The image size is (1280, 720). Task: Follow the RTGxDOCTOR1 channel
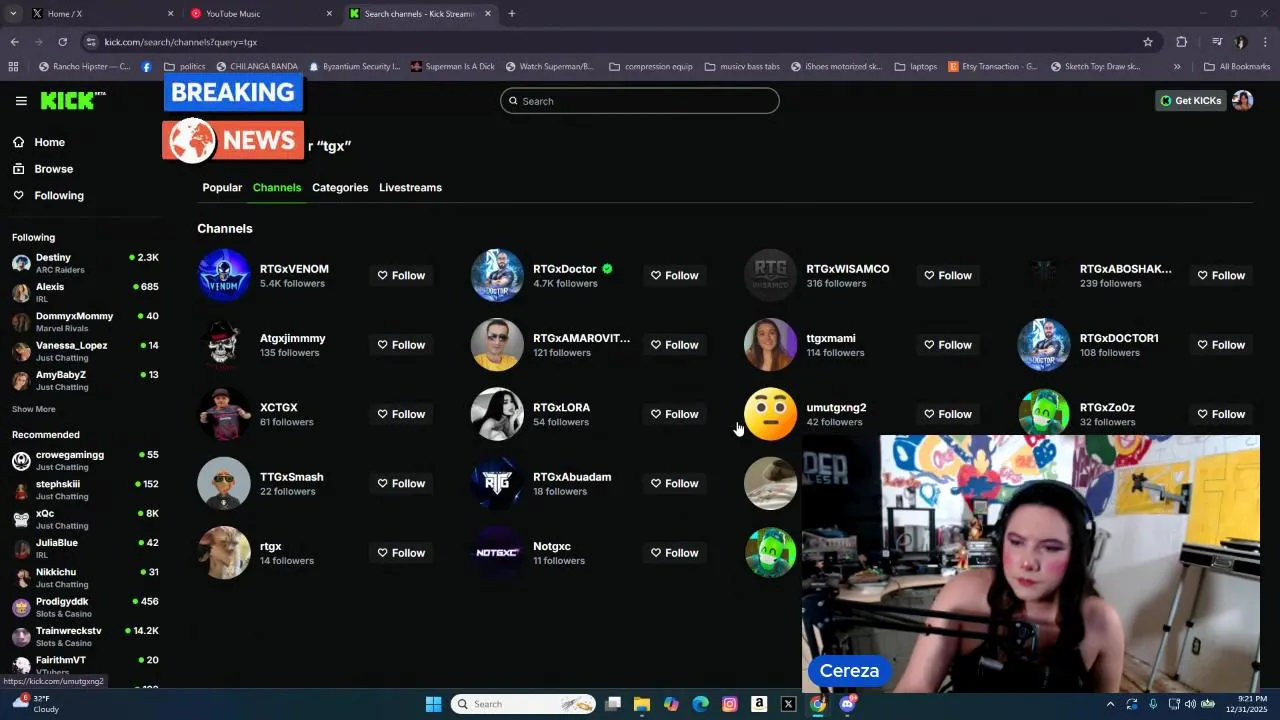coord(1221,344)
